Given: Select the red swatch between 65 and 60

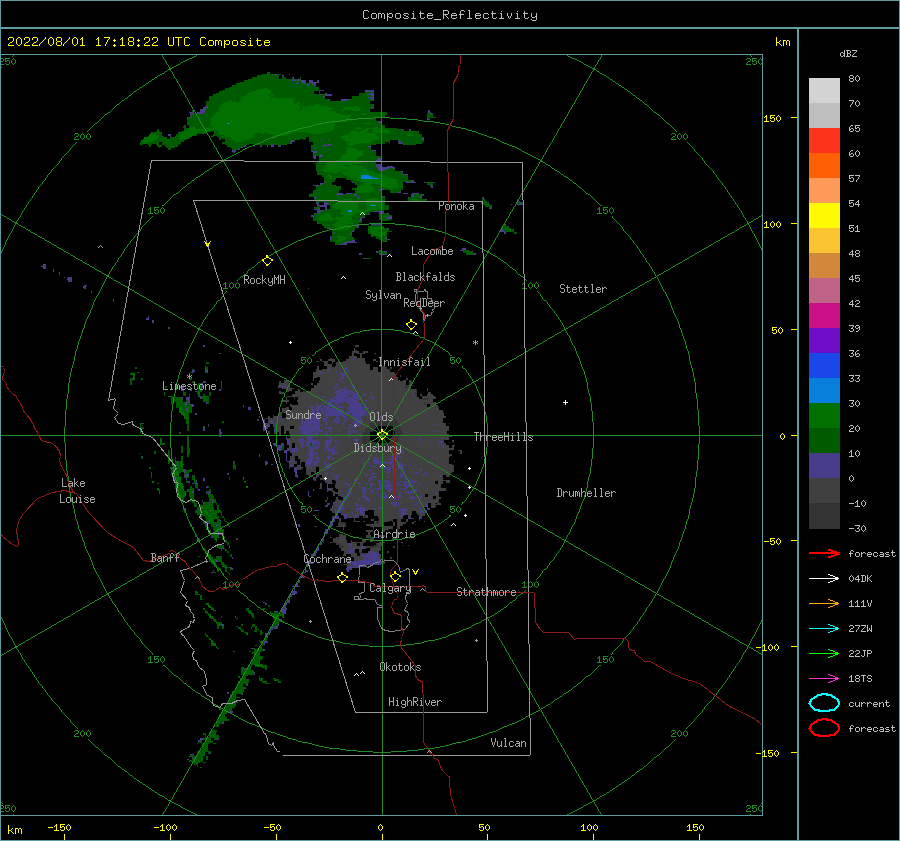Looking at the screenshot, I should [824, 140].
